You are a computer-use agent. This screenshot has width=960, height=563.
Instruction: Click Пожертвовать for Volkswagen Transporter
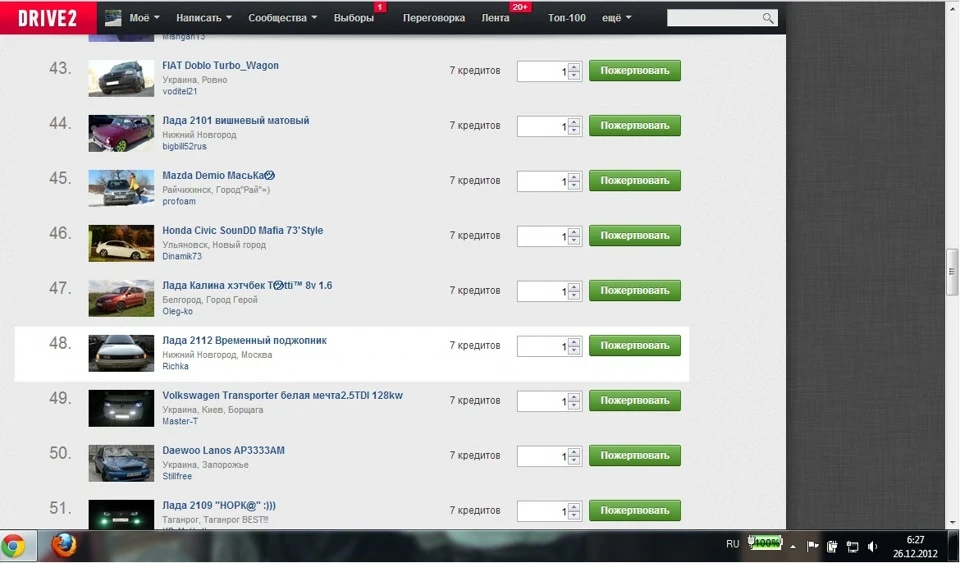(x=635, y=401)
